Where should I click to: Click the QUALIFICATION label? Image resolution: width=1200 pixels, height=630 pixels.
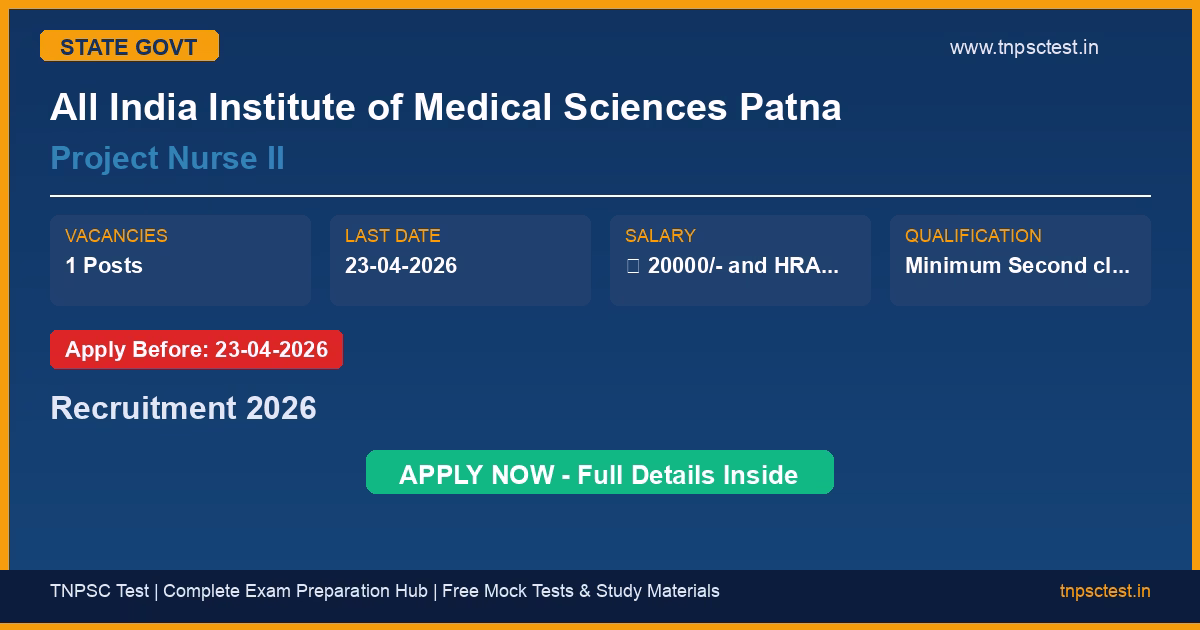[x=973, y=236]
